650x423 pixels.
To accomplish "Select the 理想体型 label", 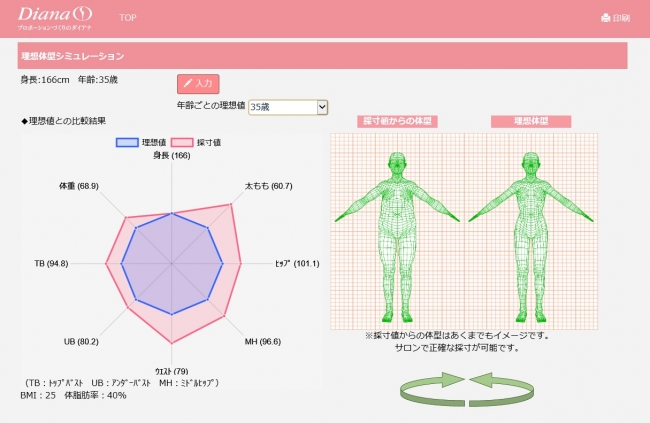I will coord(531,121).
